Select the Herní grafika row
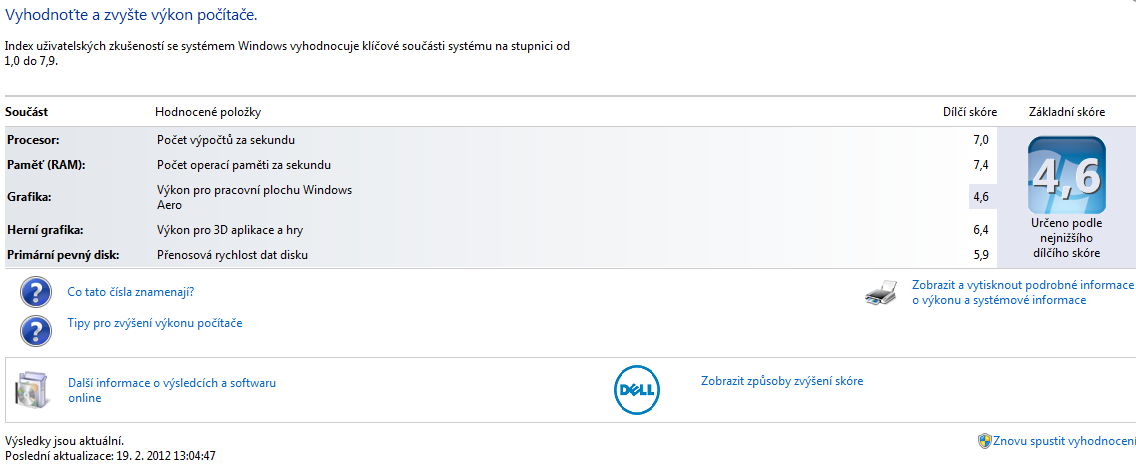Screen dimensions: 1136x474 tap(500, 230)
